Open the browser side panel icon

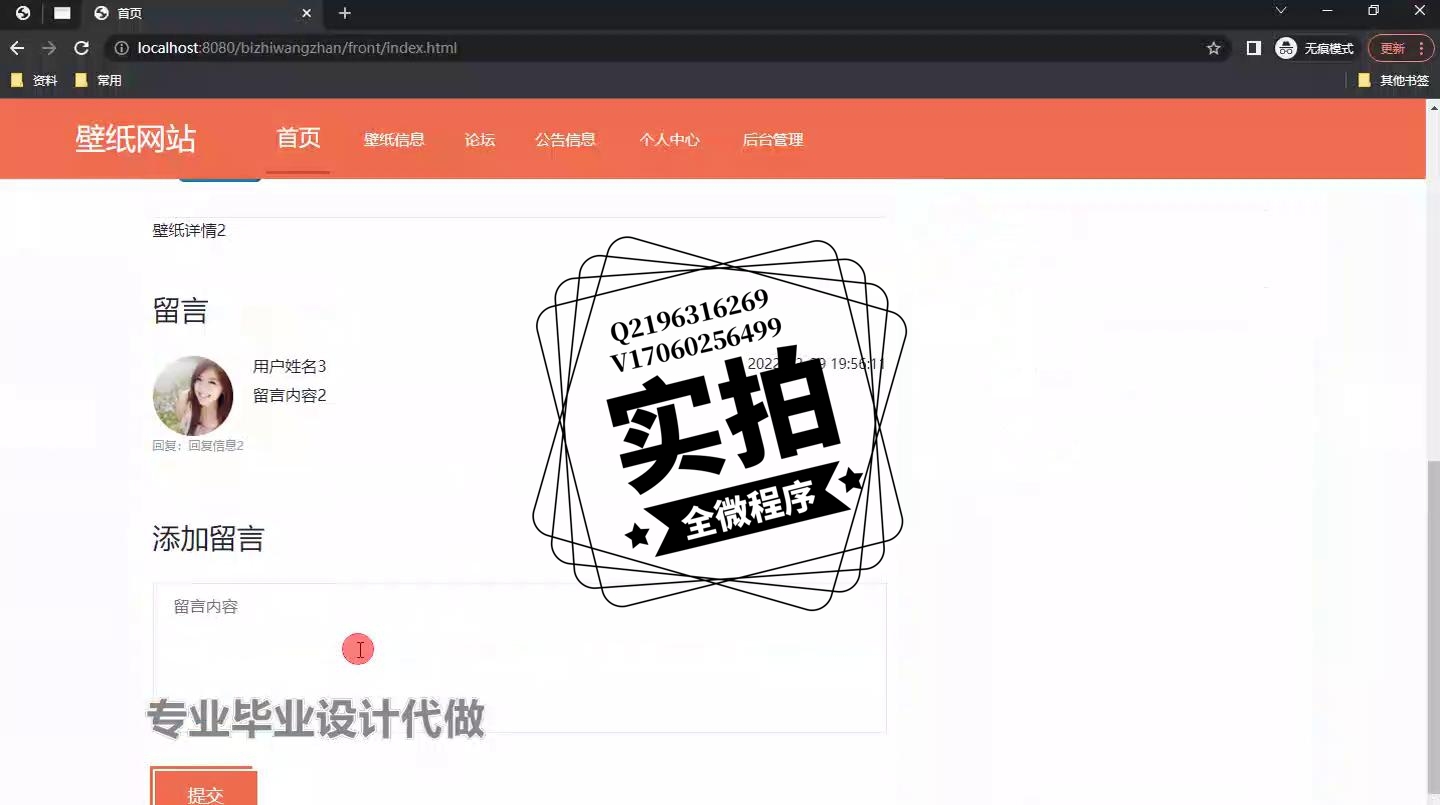click(x=1253, y=48)
